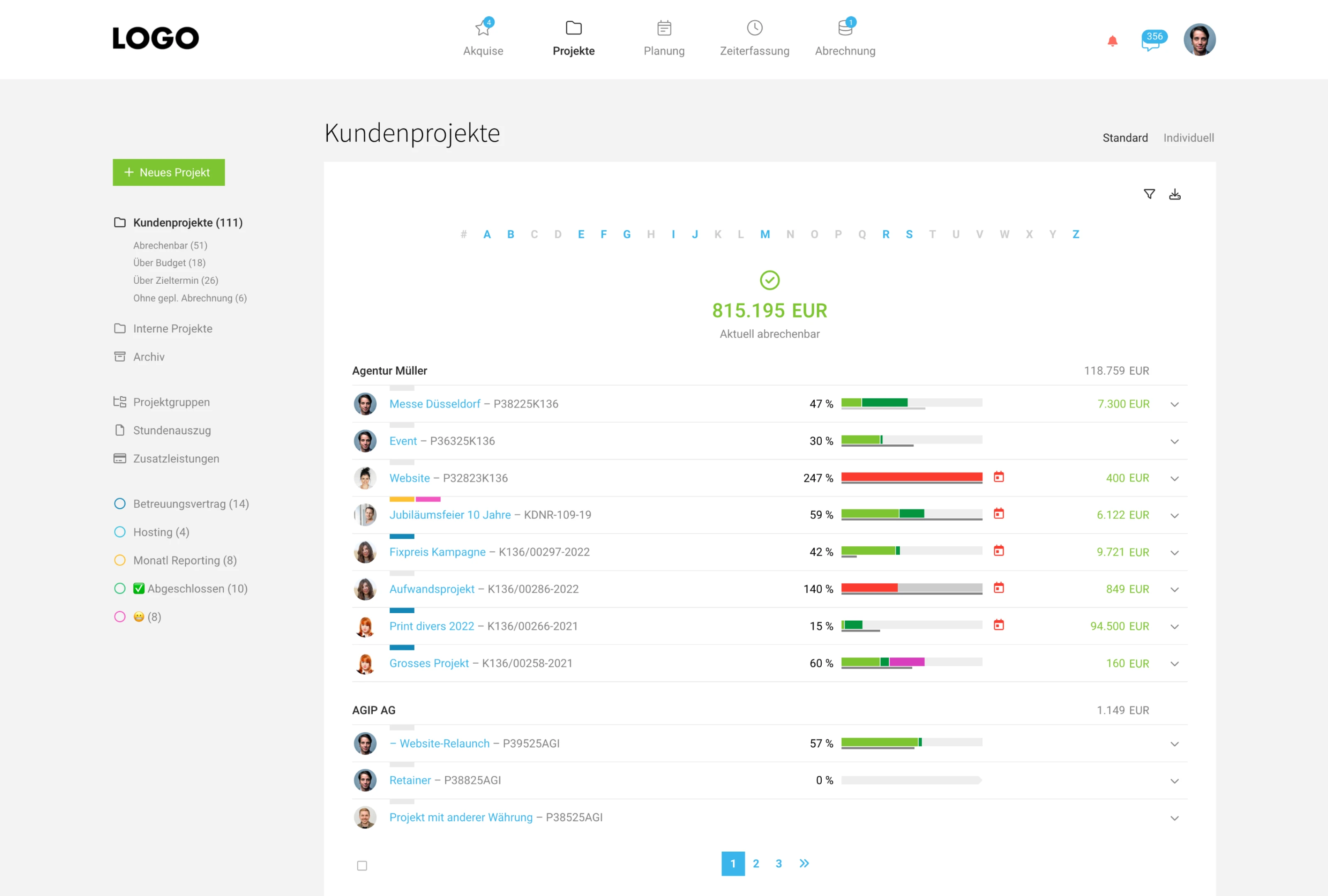
Task: Open the red notification bell
Action: (1112, 41)
